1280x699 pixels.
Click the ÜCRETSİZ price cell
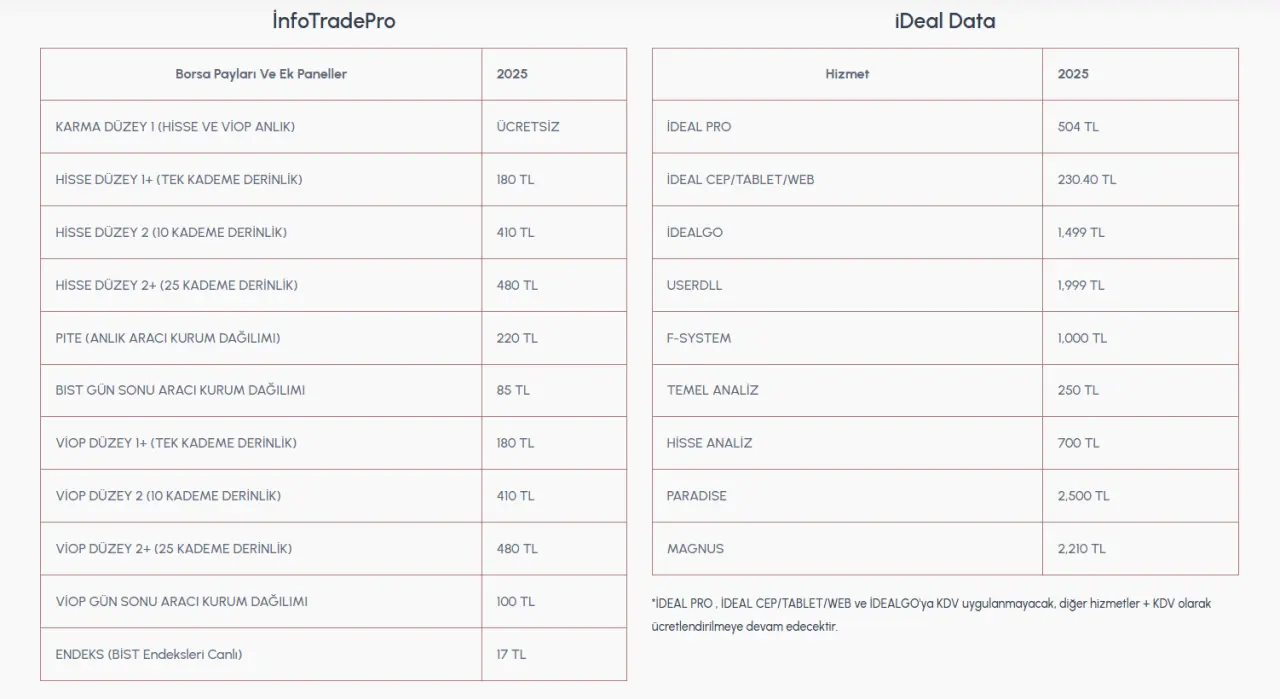[x=528, y=127]
